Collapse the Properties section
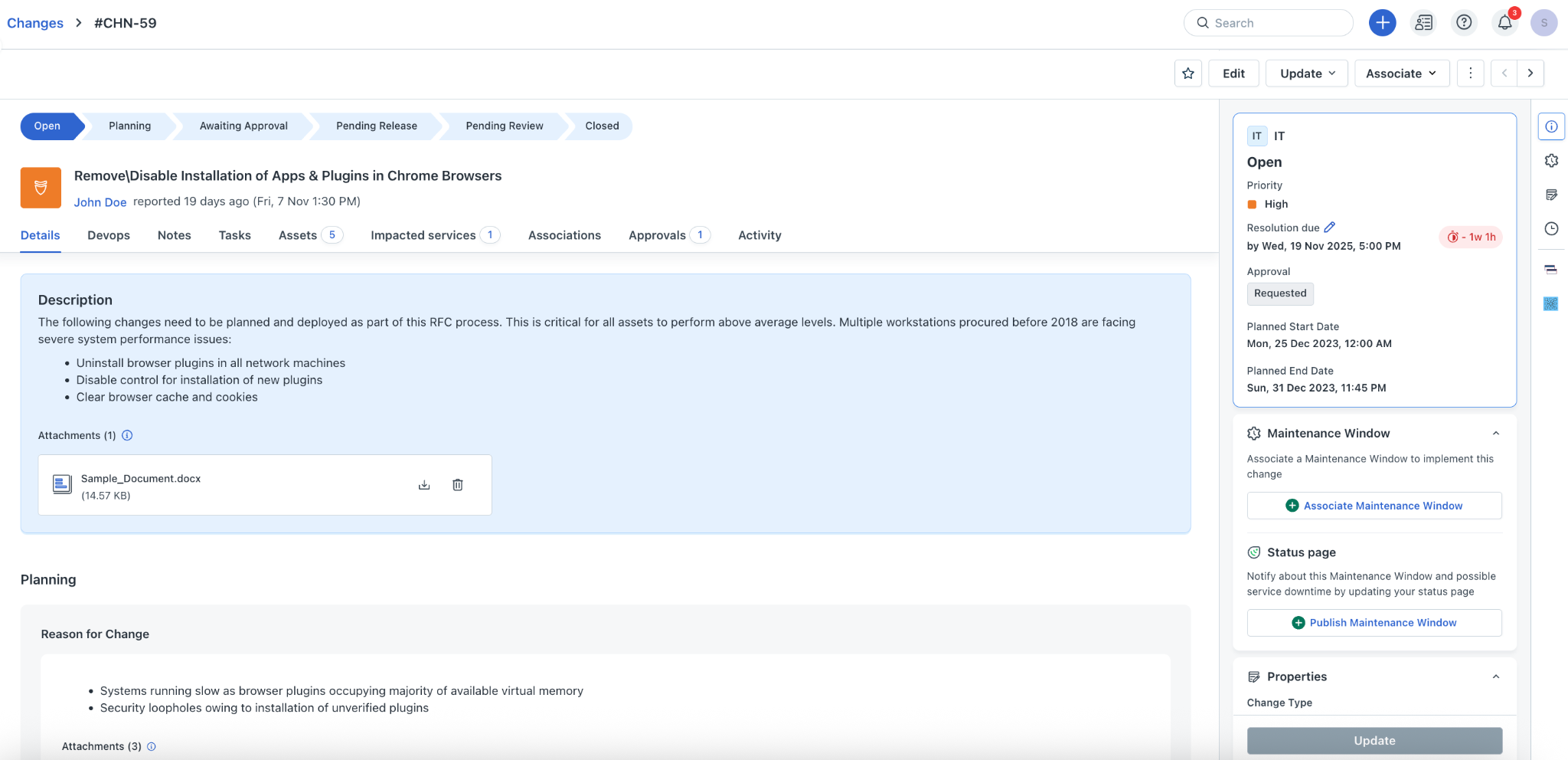This screenshot has height=760, width=1568. pyautogui.click(x=1496, y=676)
